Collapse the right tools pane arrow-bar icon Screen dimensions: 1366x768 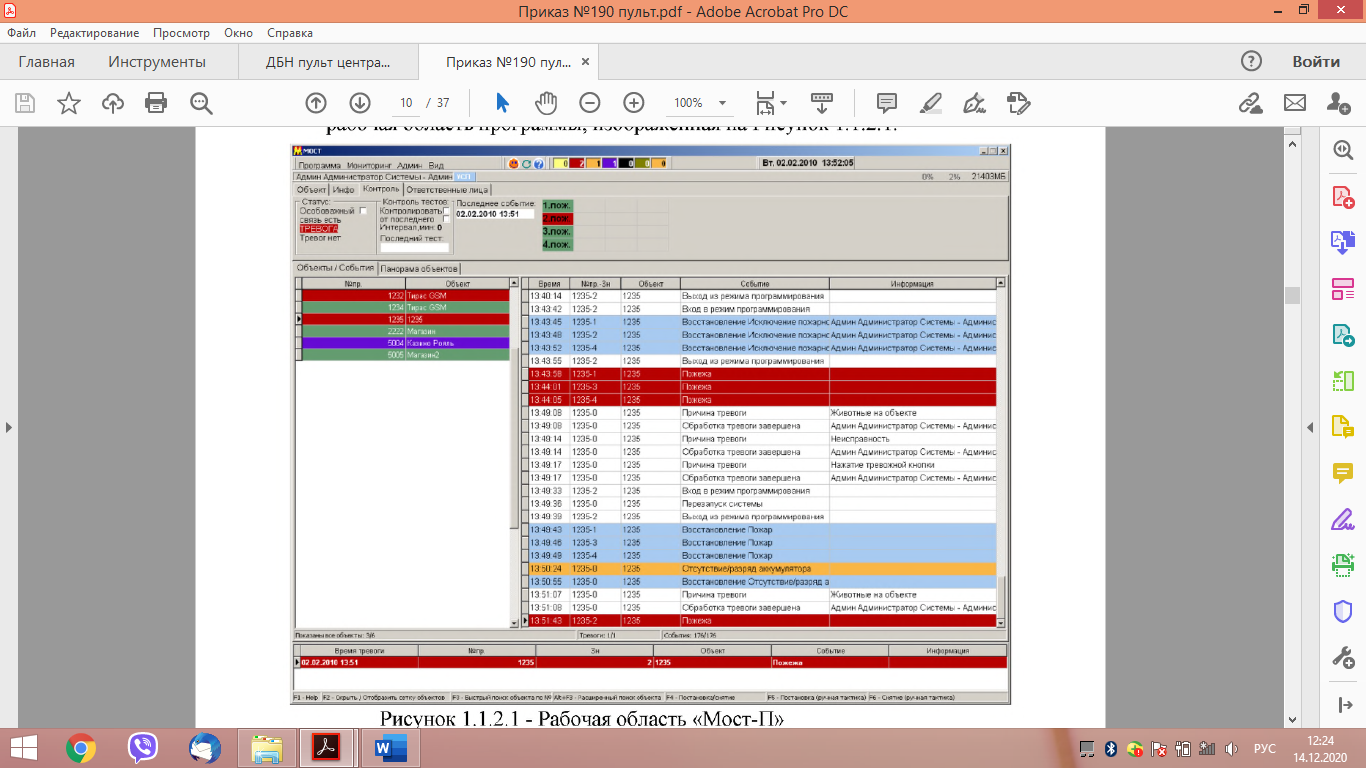(1345, 705)
